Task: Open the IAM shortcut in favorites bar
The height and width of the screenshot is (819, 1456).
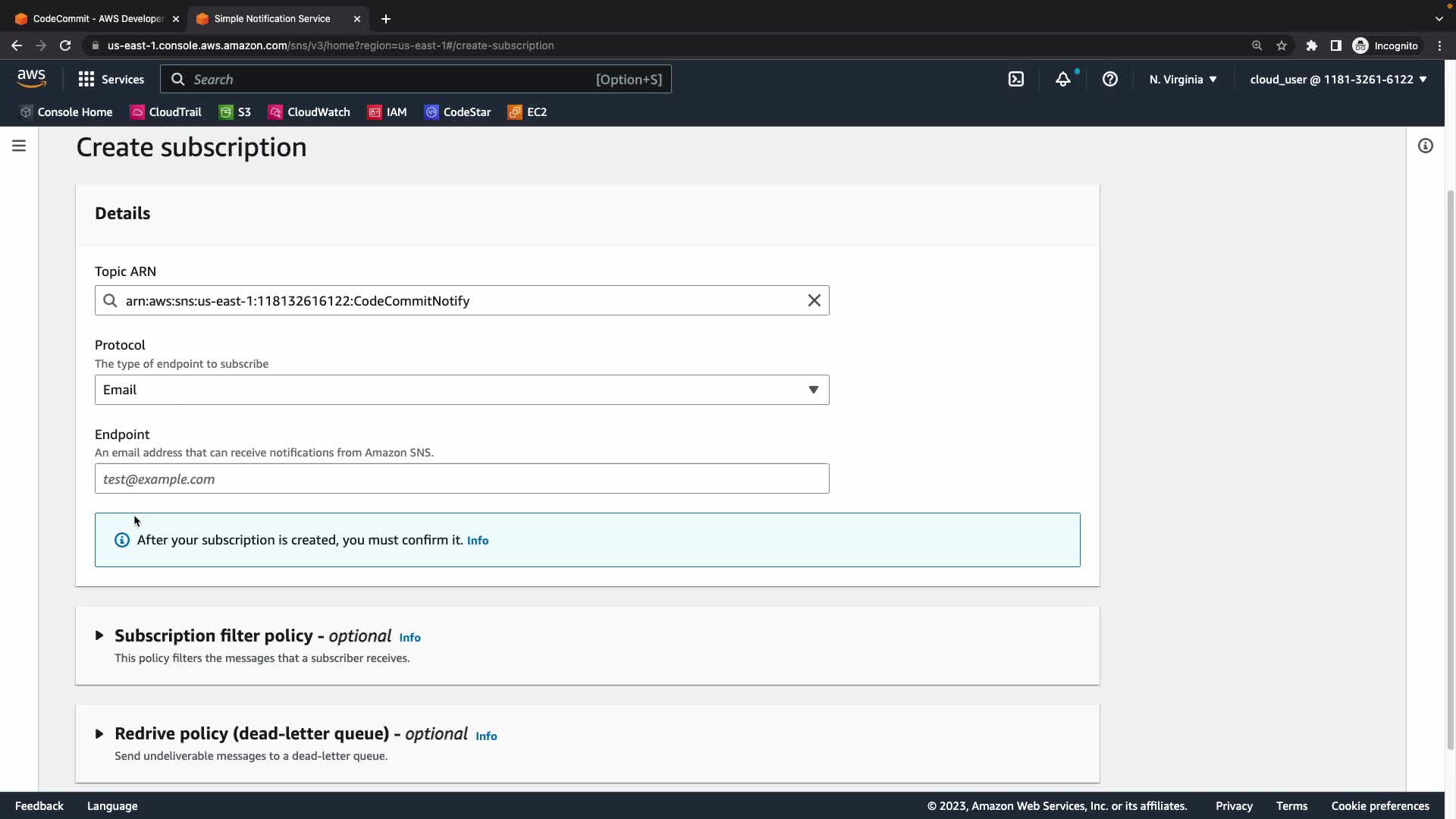Action: pos(388,112)
